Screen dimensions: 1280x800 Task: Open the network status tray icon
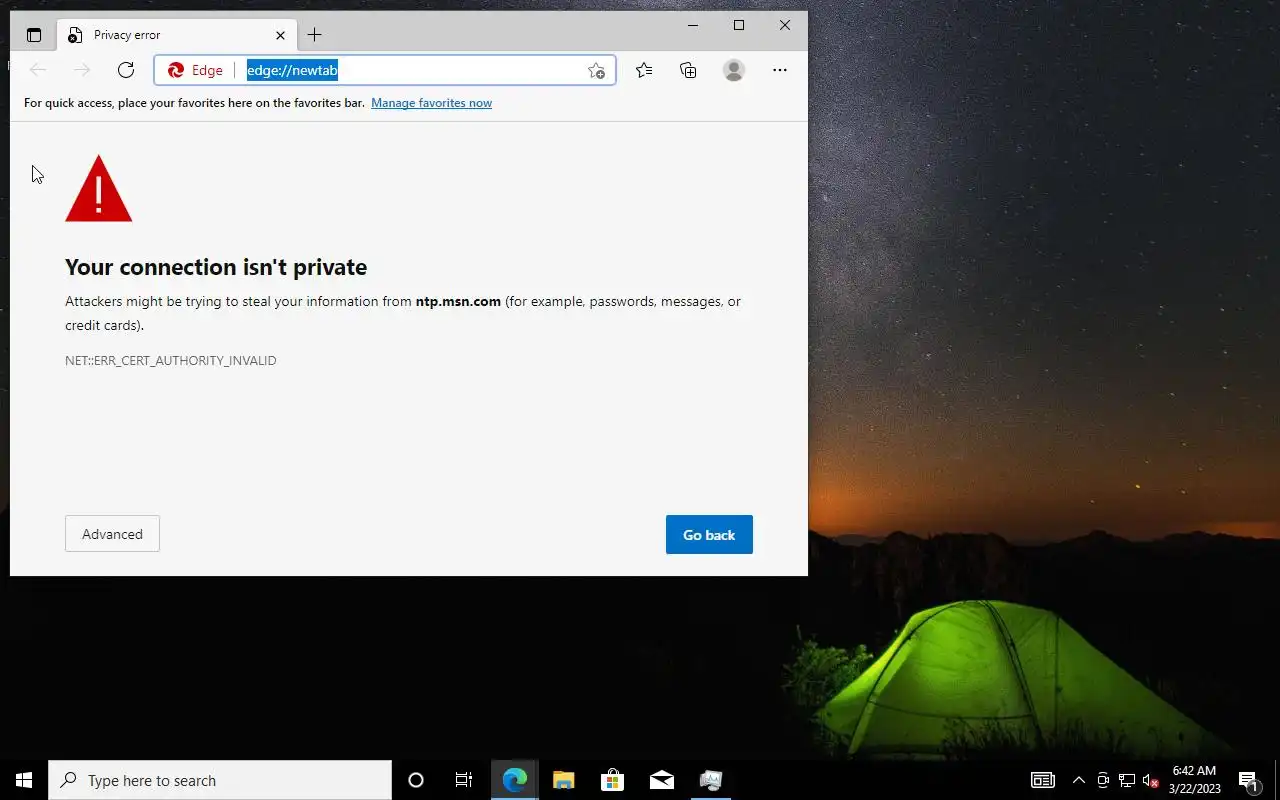point(1127,780)
